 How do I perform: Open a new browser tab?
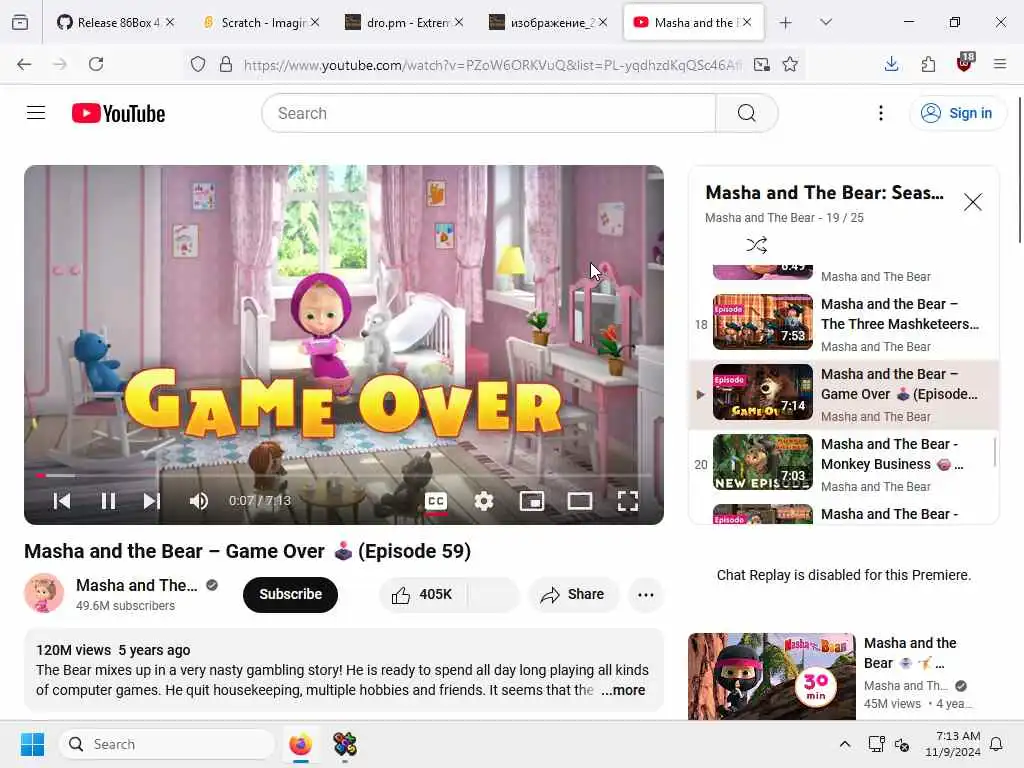click(786, 23)
